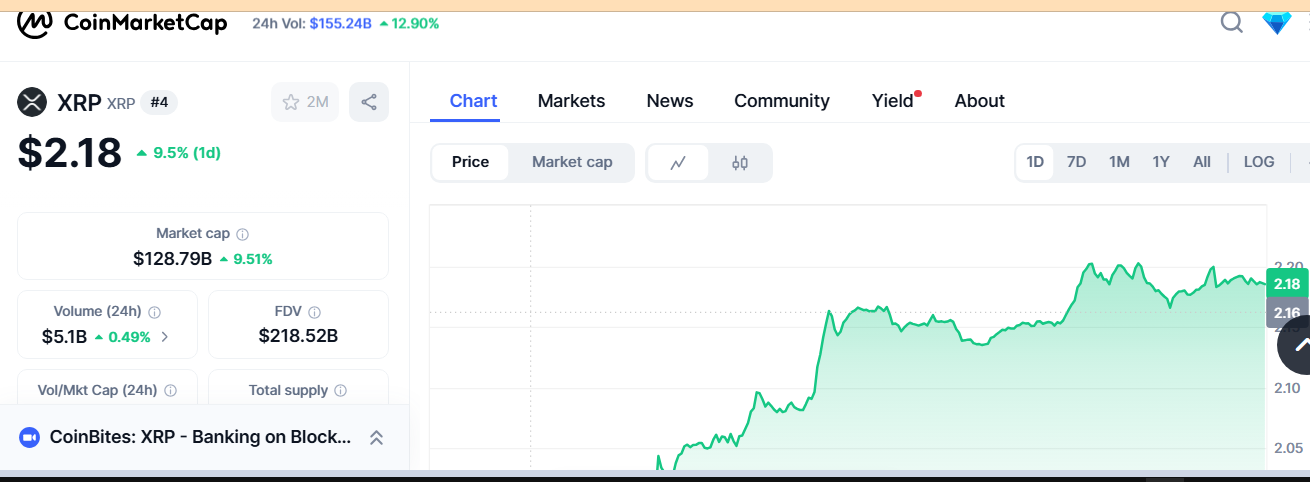Show Volume (24h) info icon
Screen dimensions: 1310x482
point(154,312)
